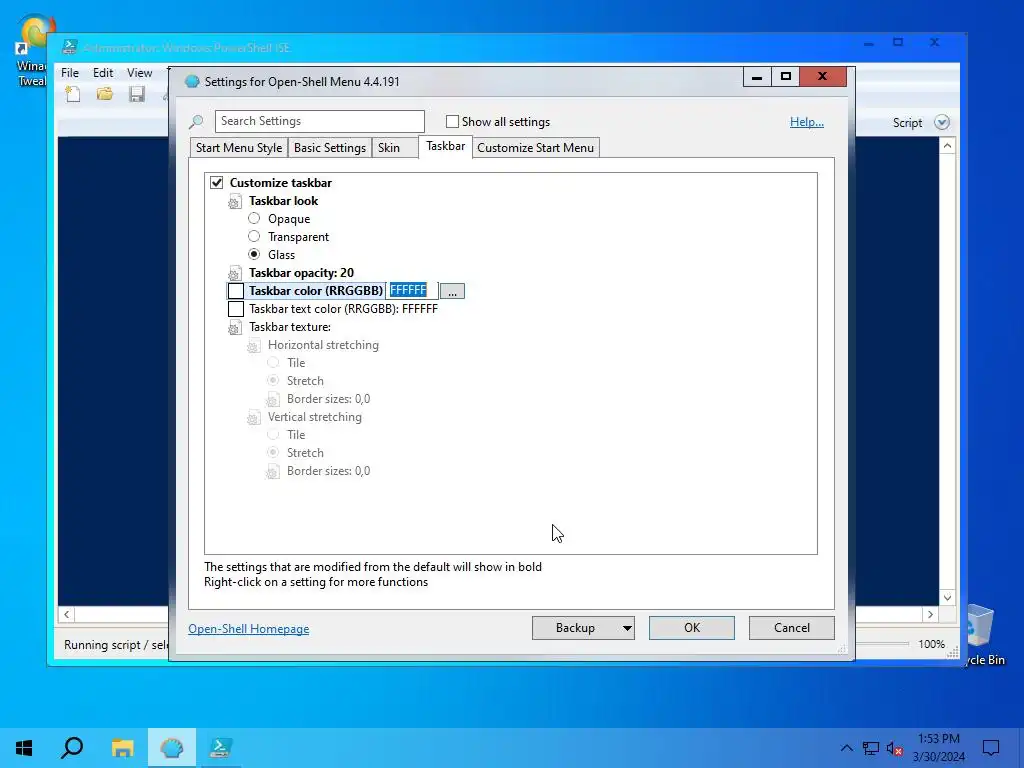1024x768 pixels.
Task: Select the Glass taskbar look
Action: [254, 255]
